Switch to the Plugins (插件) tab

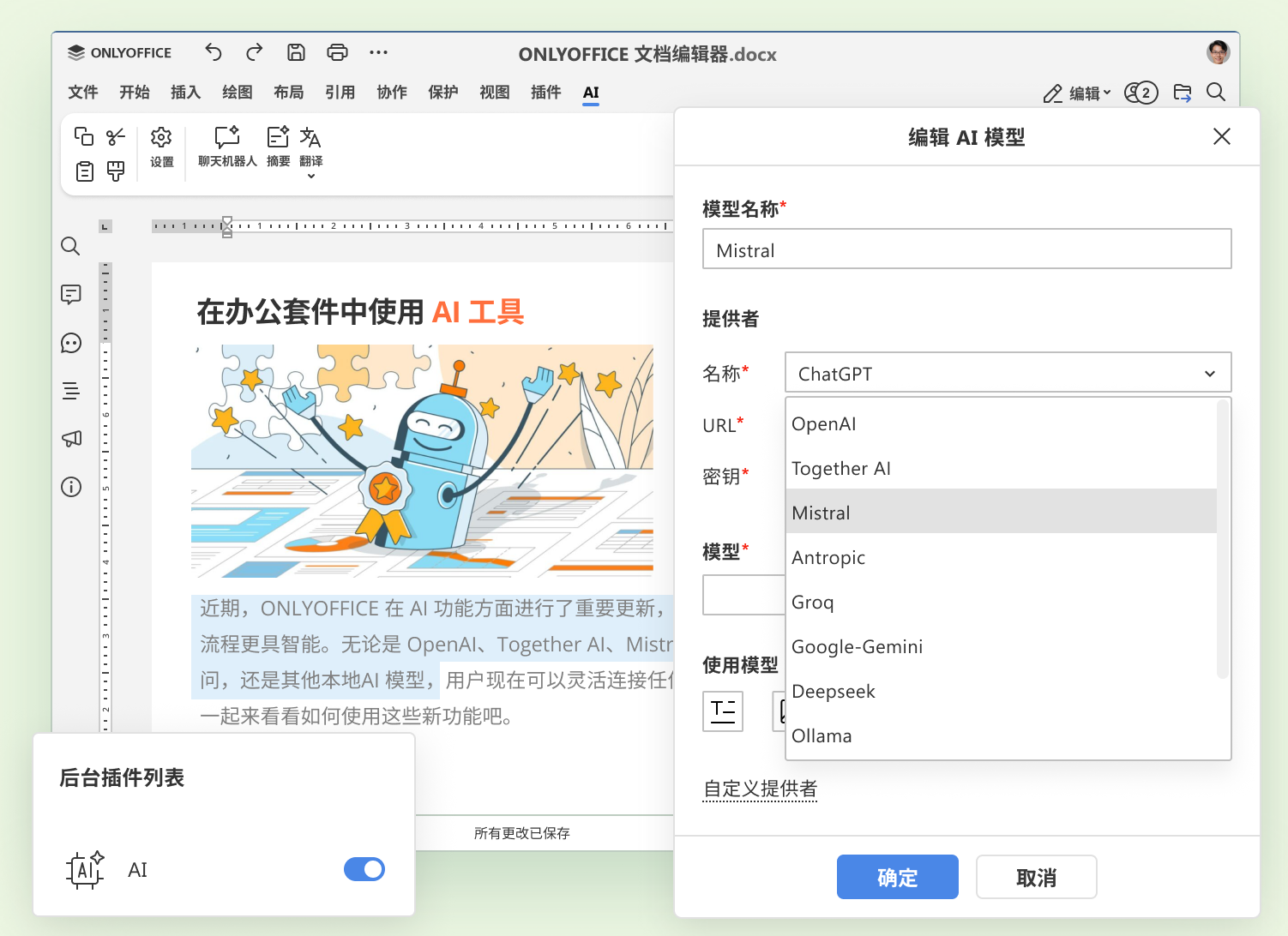pyautogui.click(x=545, y=93)
